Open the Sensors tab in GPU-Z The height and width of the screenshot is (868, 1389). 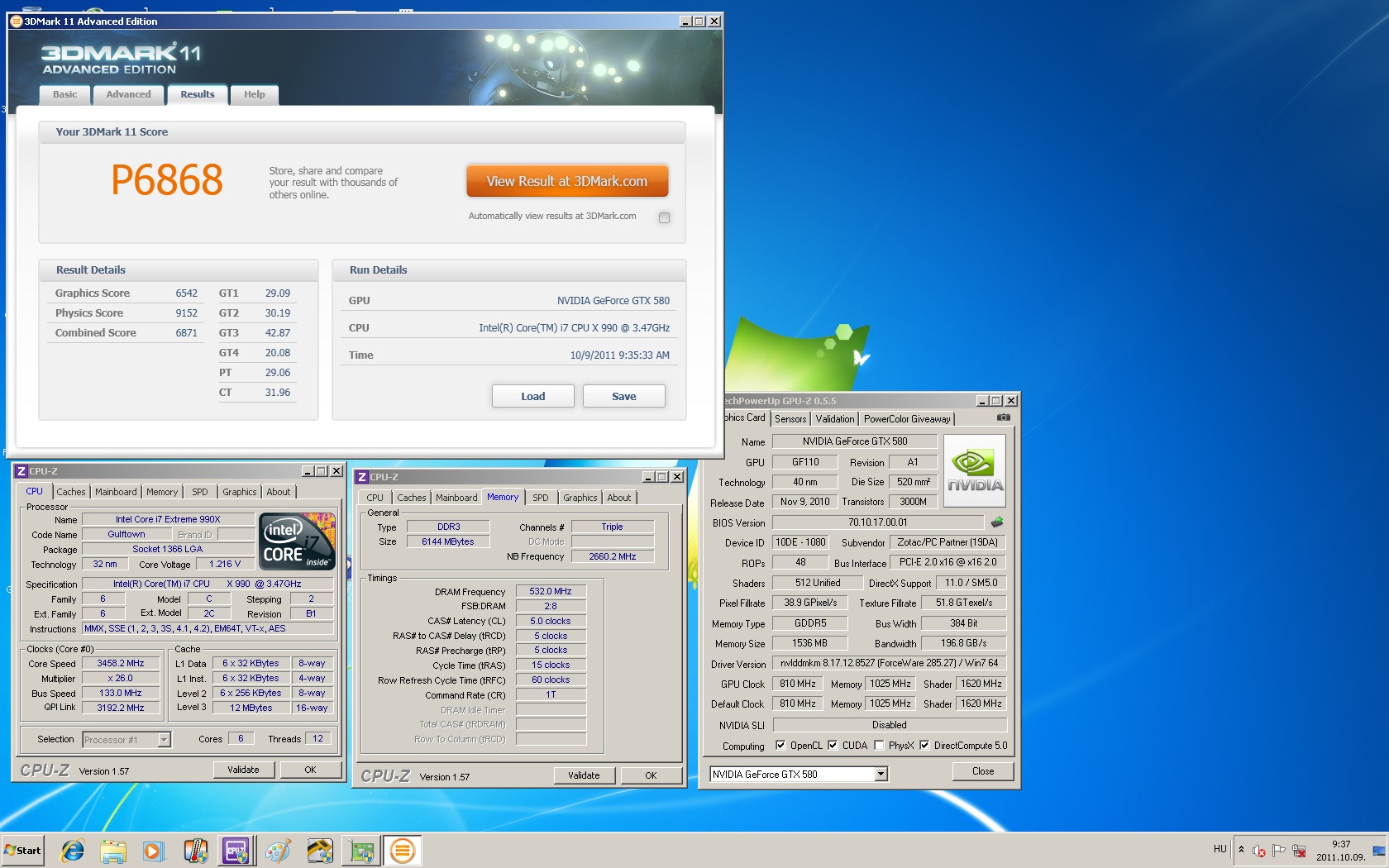[x=790, y=419]
